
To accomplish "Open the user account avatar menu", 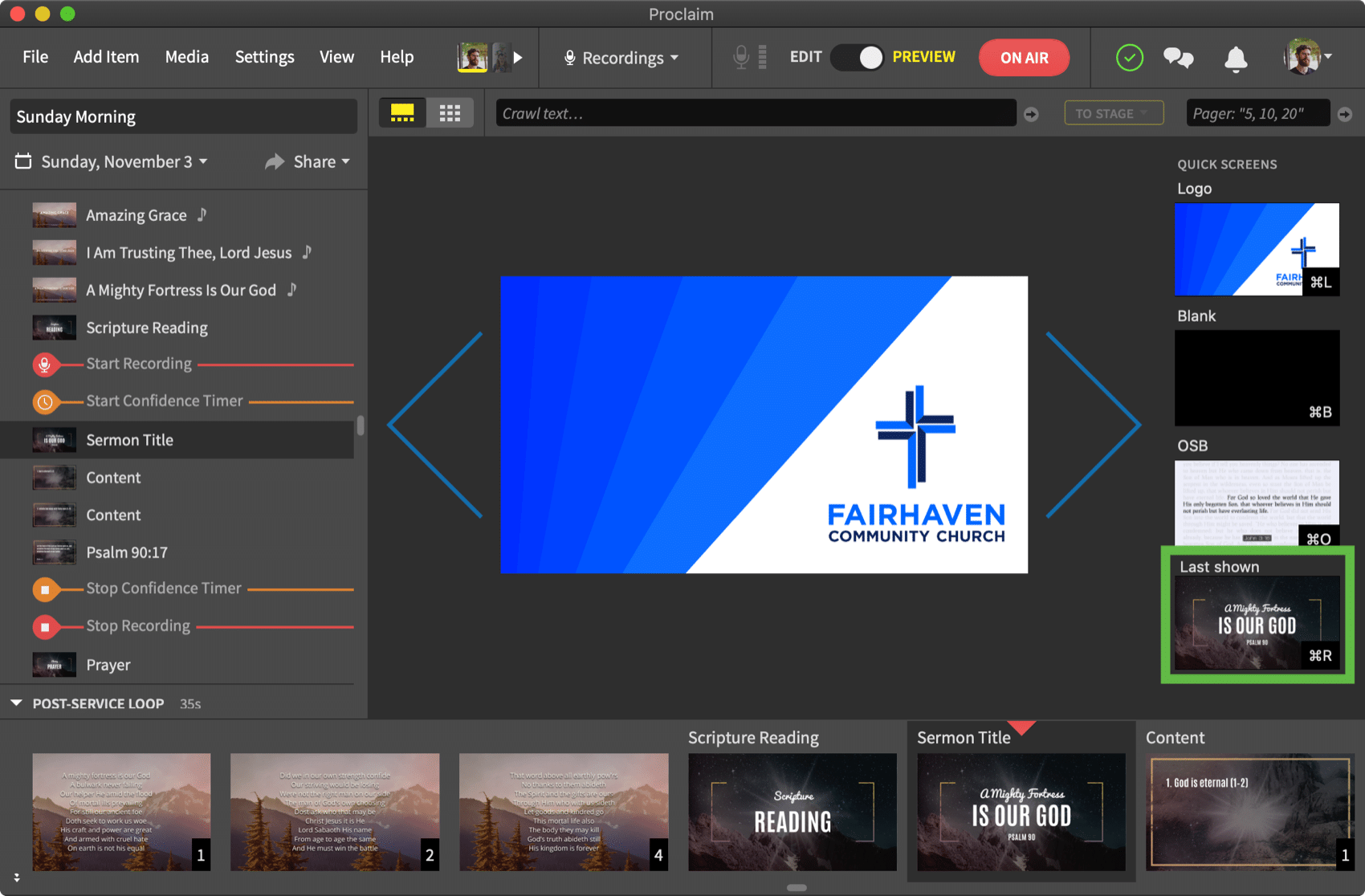I will [1306, 58].
